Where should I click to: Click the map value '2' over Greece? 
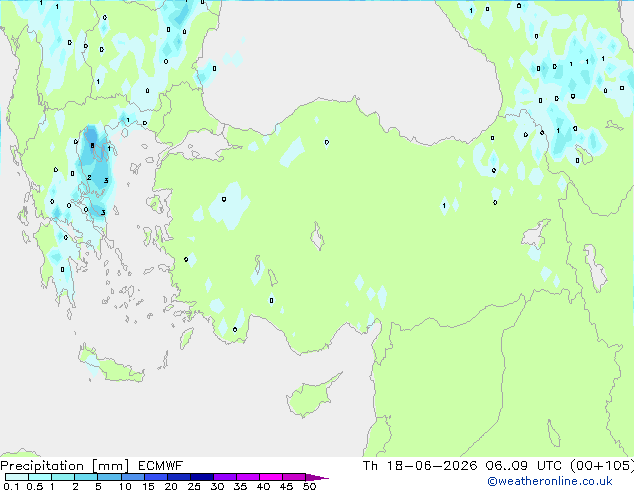(89, 177)
